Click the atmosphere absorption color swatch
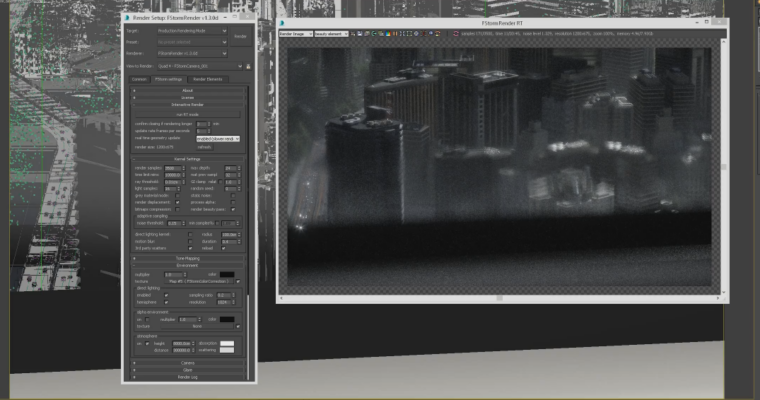 click(x=228, y=343)
